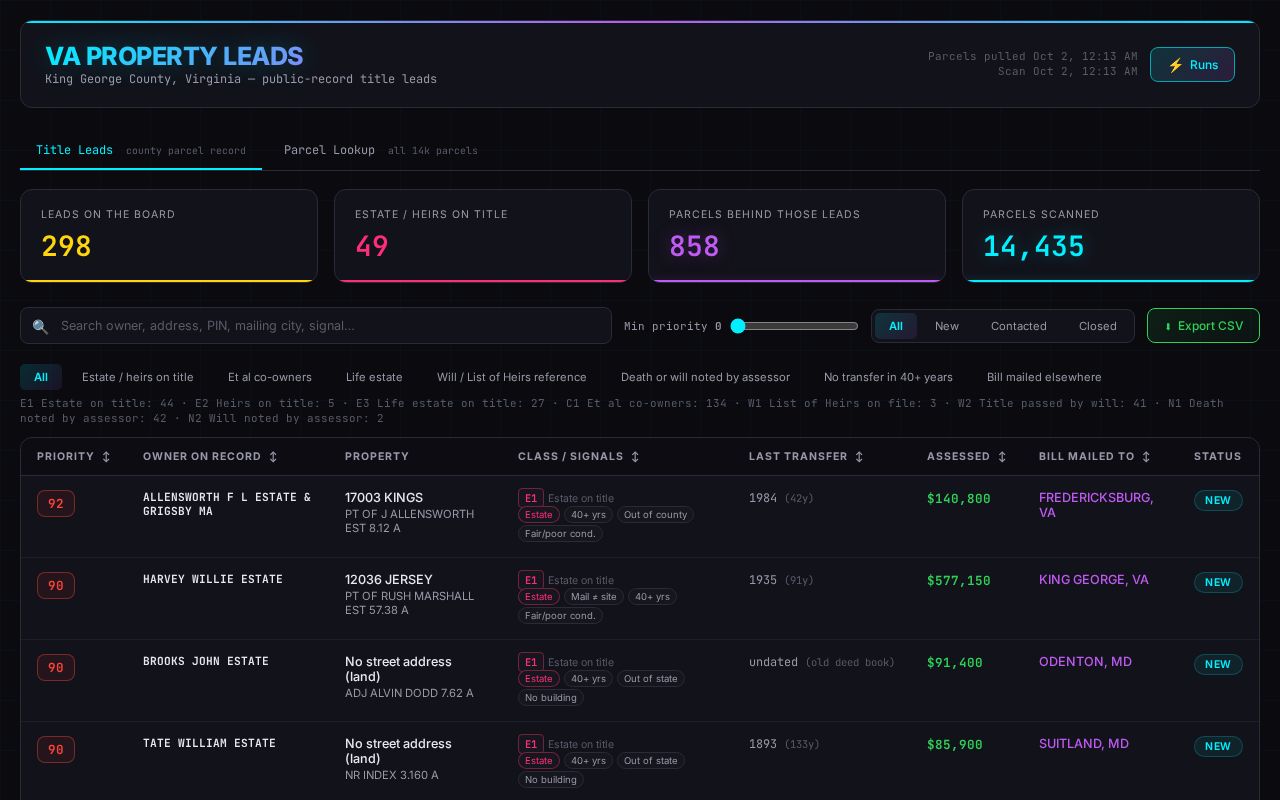Image resolution: width=1280 pixels, height=800 pixels.
Task: Sort by Priority column arrows
Action: 106,457
